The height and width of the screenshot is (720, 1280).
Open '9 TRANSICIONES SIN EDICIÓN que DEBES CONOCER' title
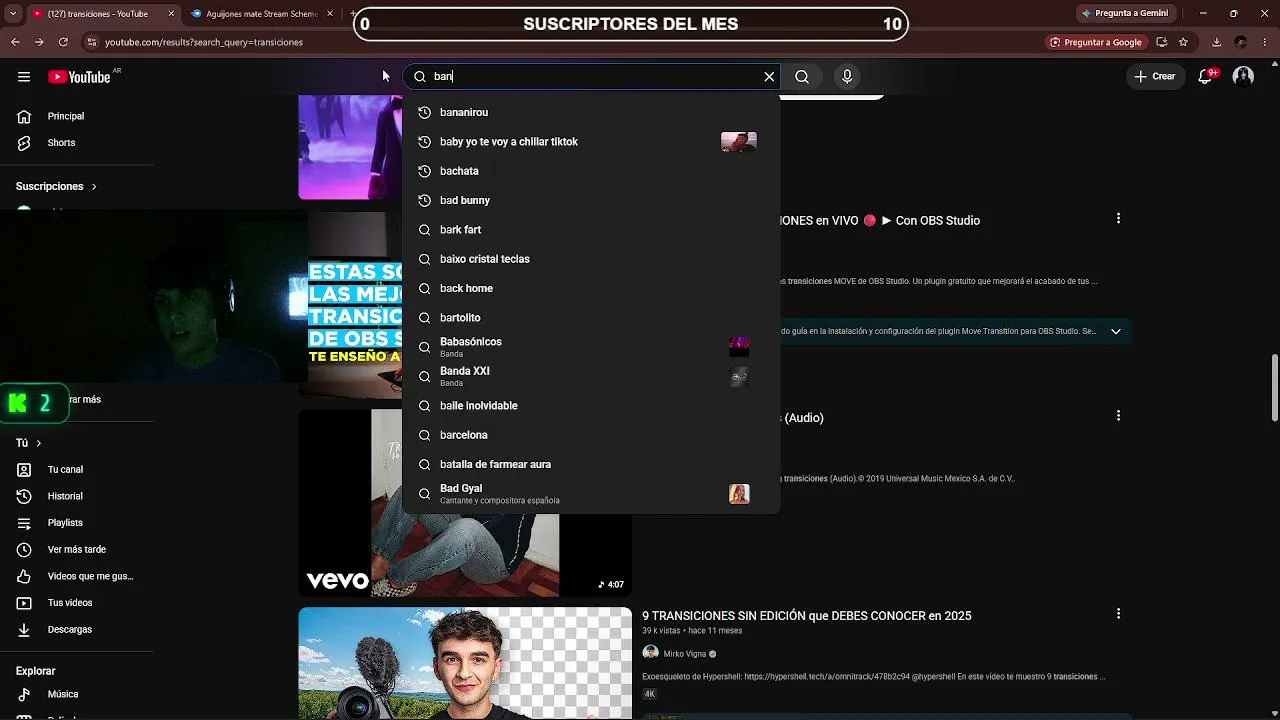[x=807, y=616]
